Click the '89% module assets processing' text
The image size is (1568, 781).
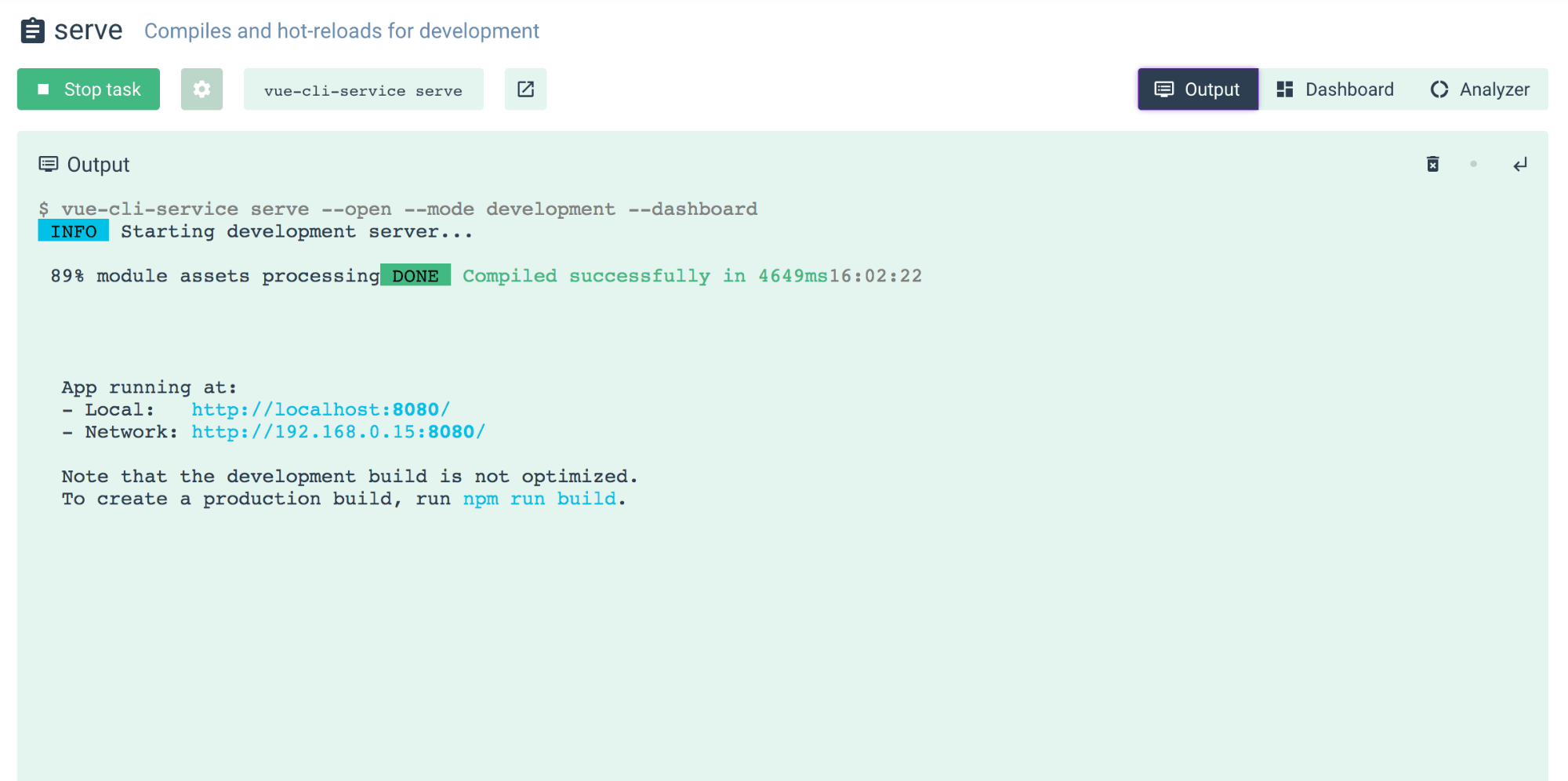pos(216,276)
